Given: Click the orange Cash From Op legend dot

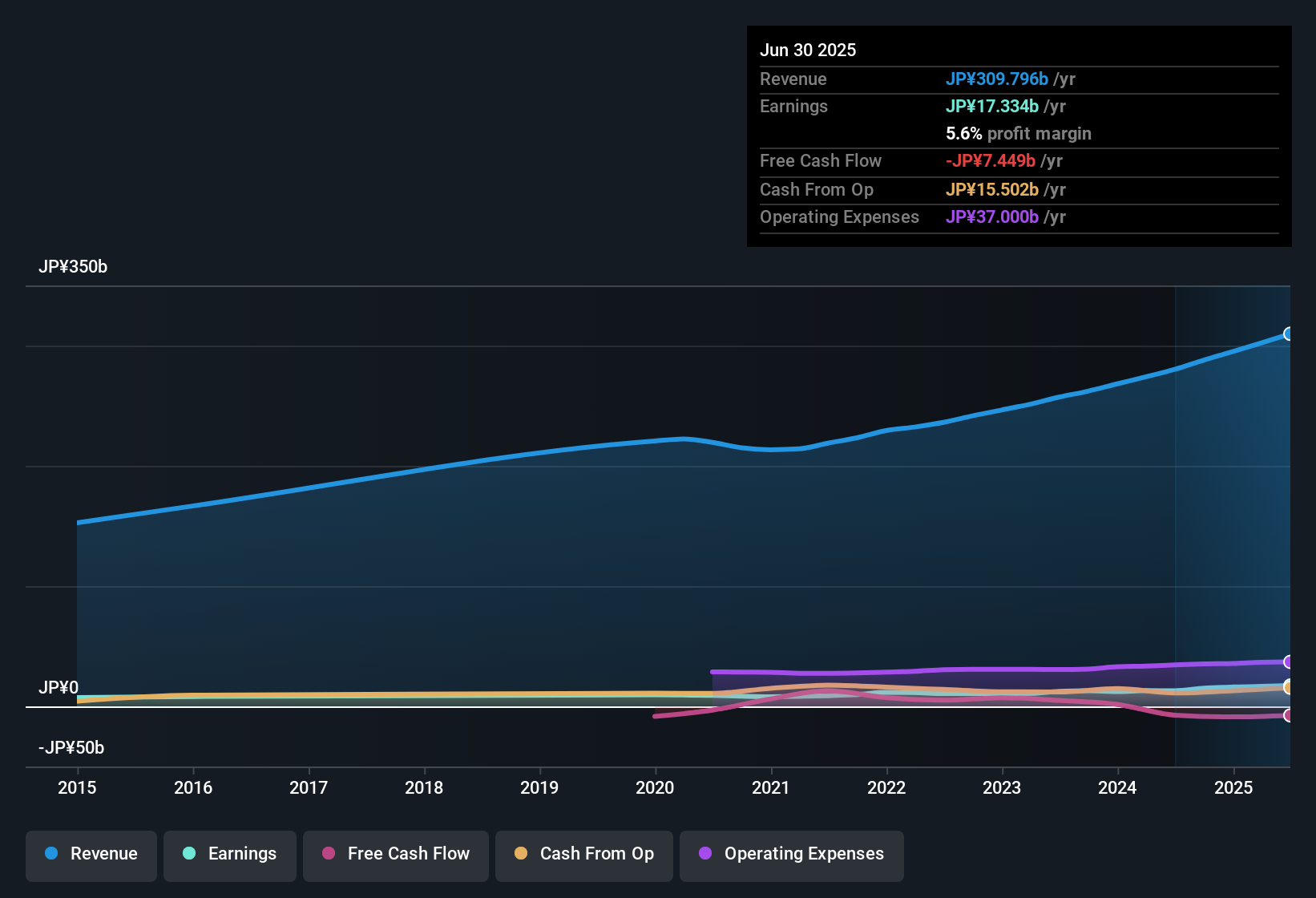Looking at the screenshot, I should pos(520,854).
